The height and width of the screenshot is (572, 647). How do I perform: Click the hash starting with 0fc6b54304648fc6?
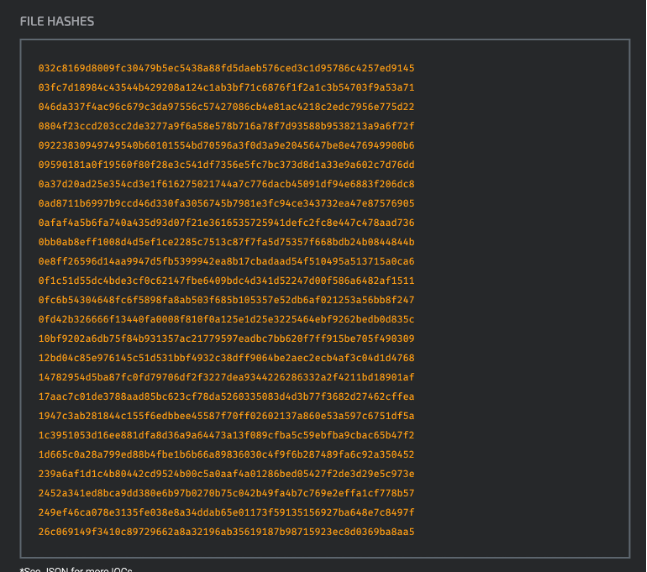tap(226, 299)
